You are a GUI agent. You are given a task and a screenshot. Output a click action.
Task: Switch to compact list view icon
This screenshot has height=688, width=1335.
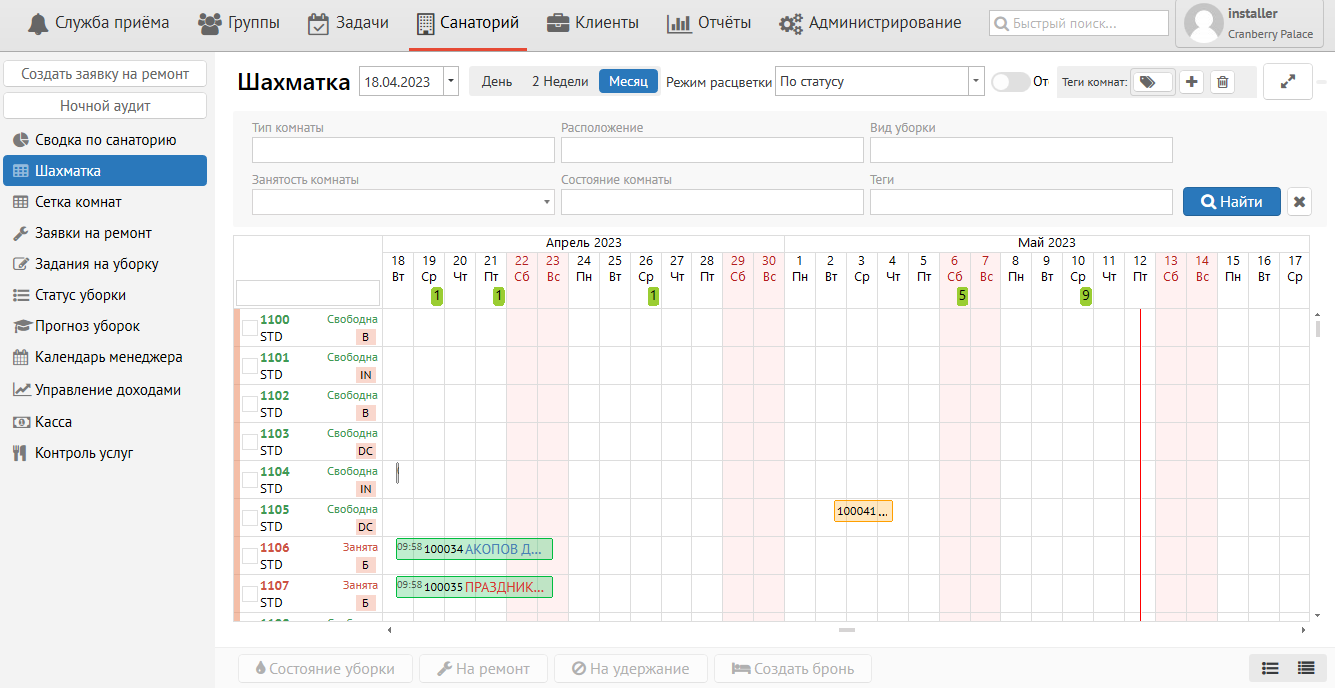click(x=1270, y=668)
